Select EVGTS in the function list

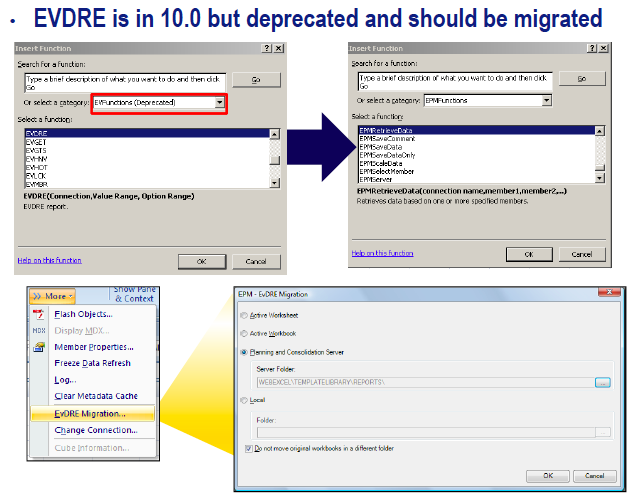(x=147, y=151)
